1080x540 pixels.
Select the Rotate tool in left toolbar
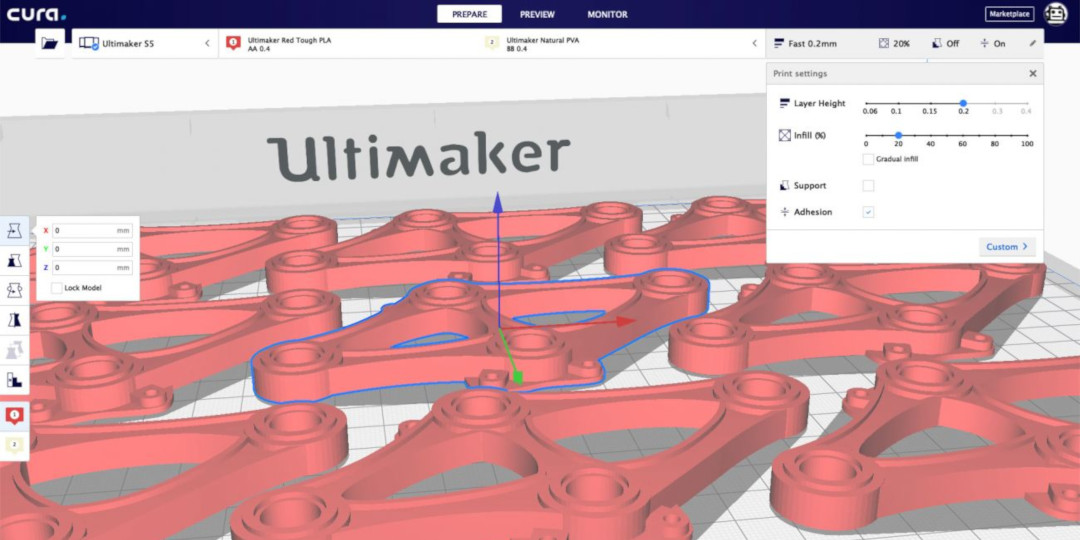click(14, 290)
